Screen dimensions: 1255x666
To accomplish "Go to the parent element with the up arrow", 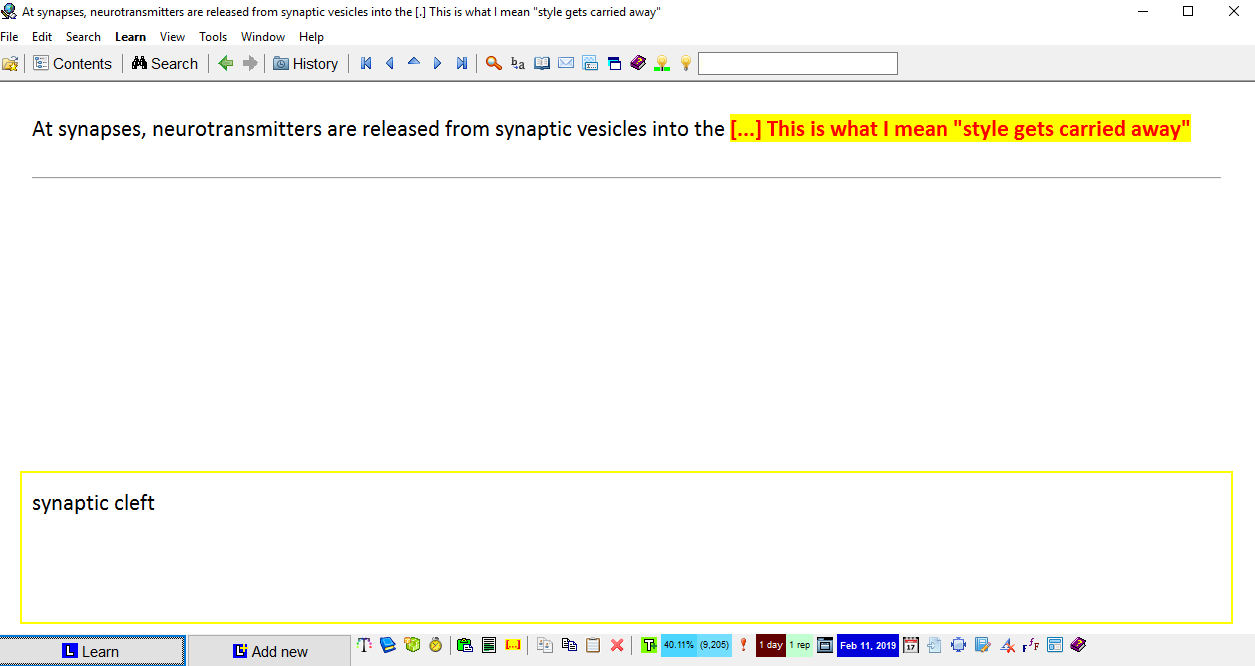I will coord(414,63).
